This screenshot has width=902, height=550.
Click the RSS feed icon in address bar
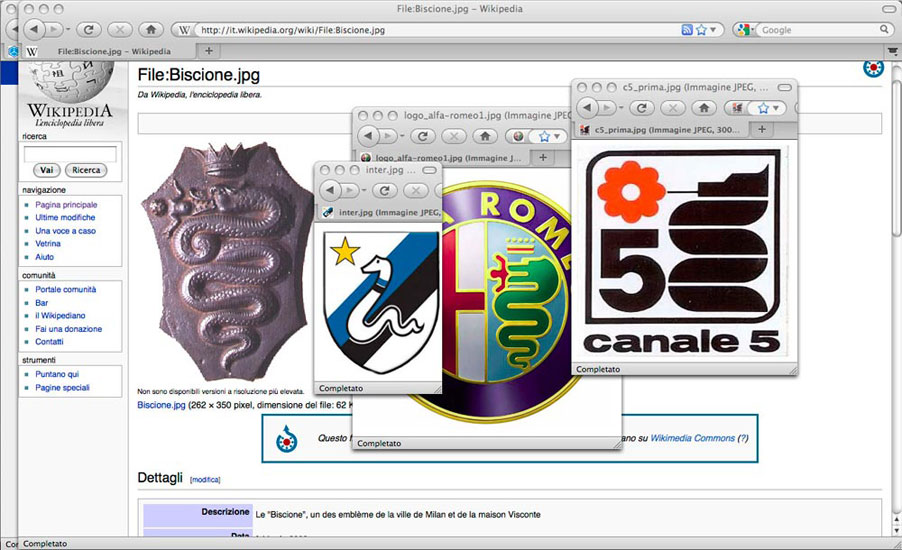[x=686, y=30]
